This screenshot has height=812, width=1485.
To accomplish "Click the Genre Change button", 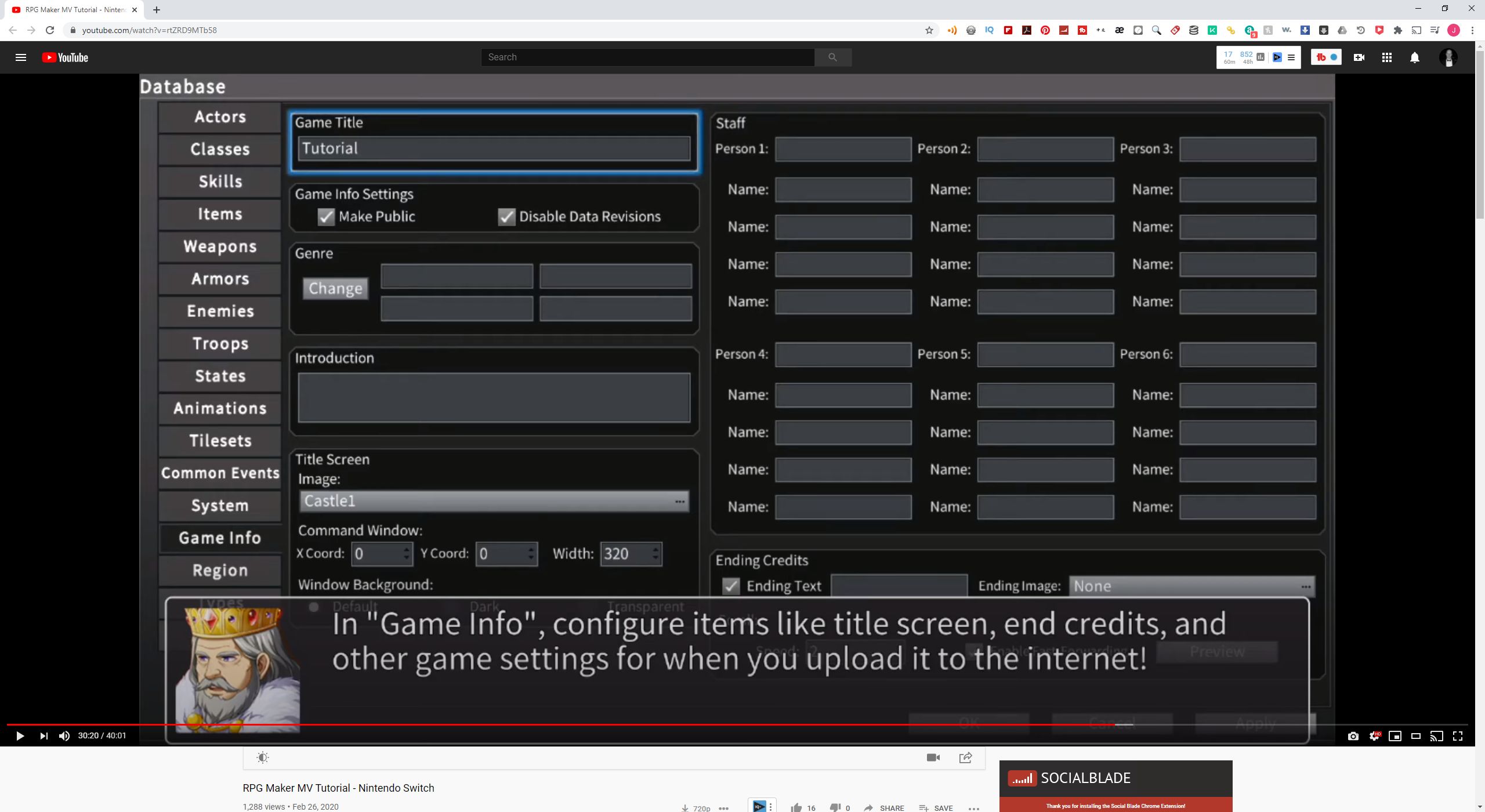I will point(335,288).
